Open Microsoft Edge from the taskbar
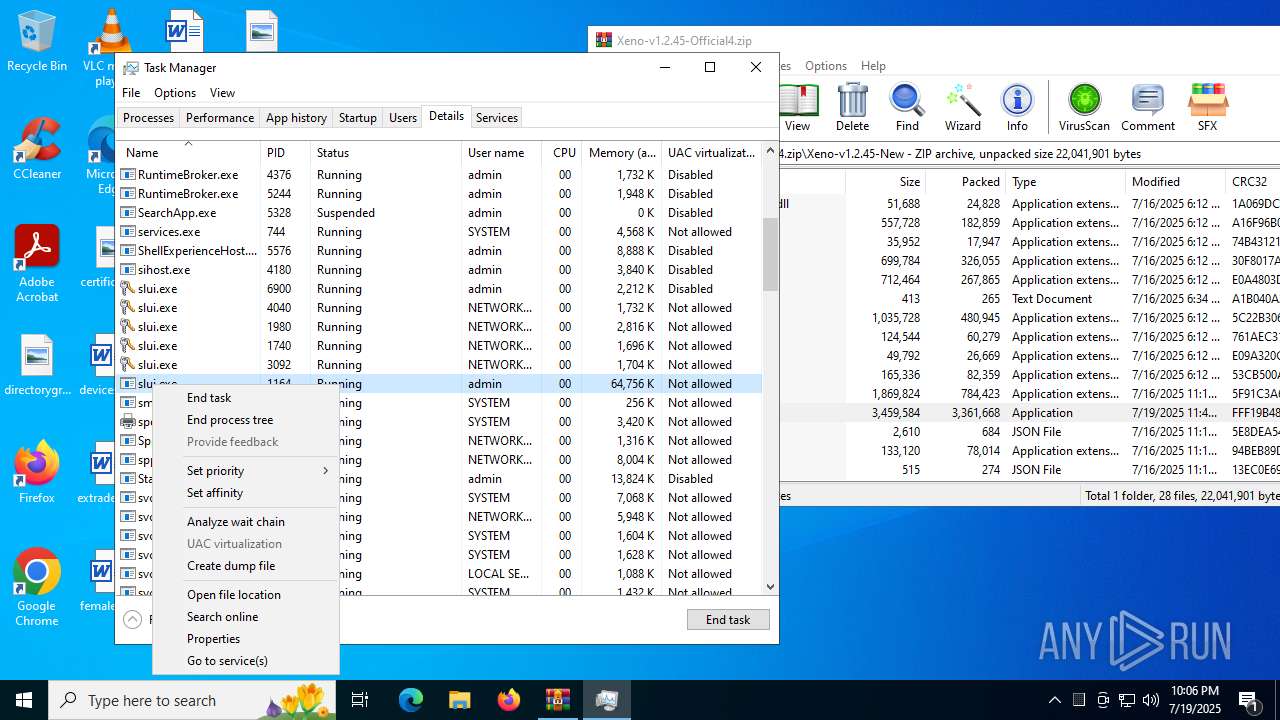1280x720 pixels. point(411,700)
